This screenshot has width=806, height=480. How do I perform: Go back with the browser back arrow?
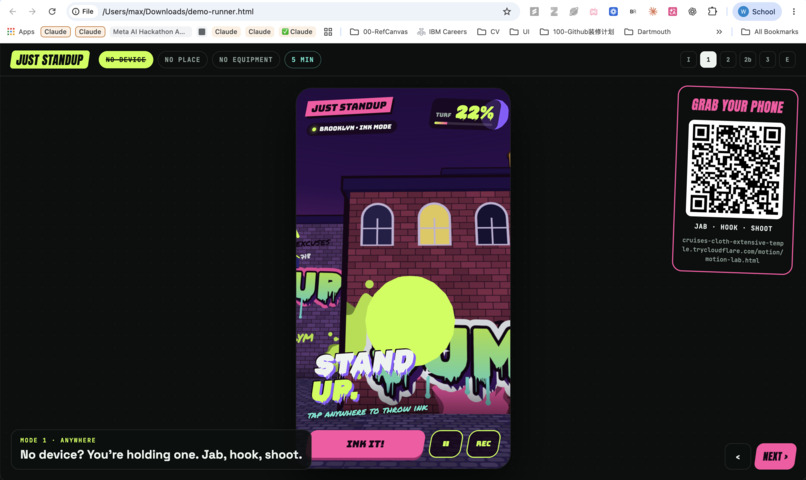13,11
